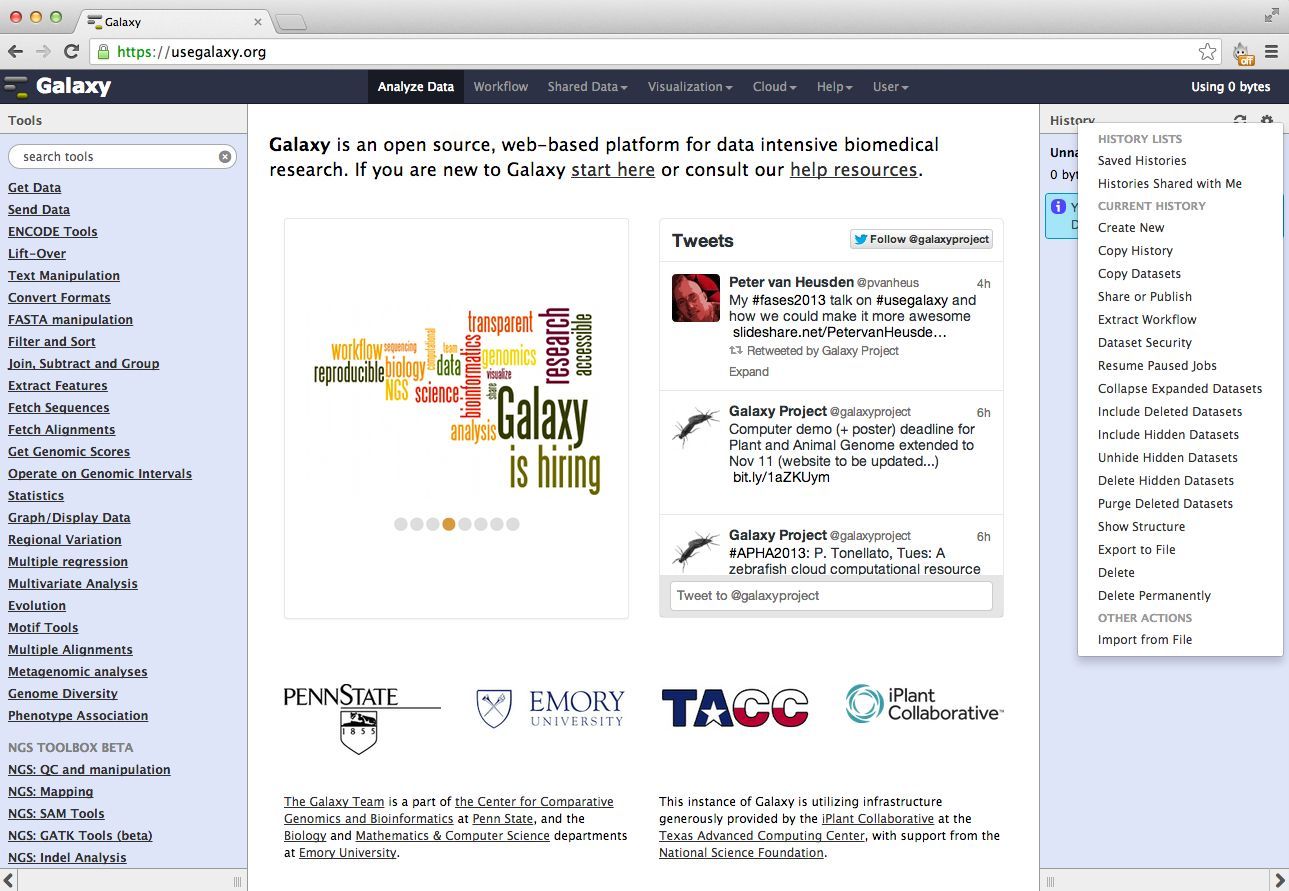This screenshot has width=1289, height=891.
Task: Open the User dropdown menu
Action: click(891, 87)
